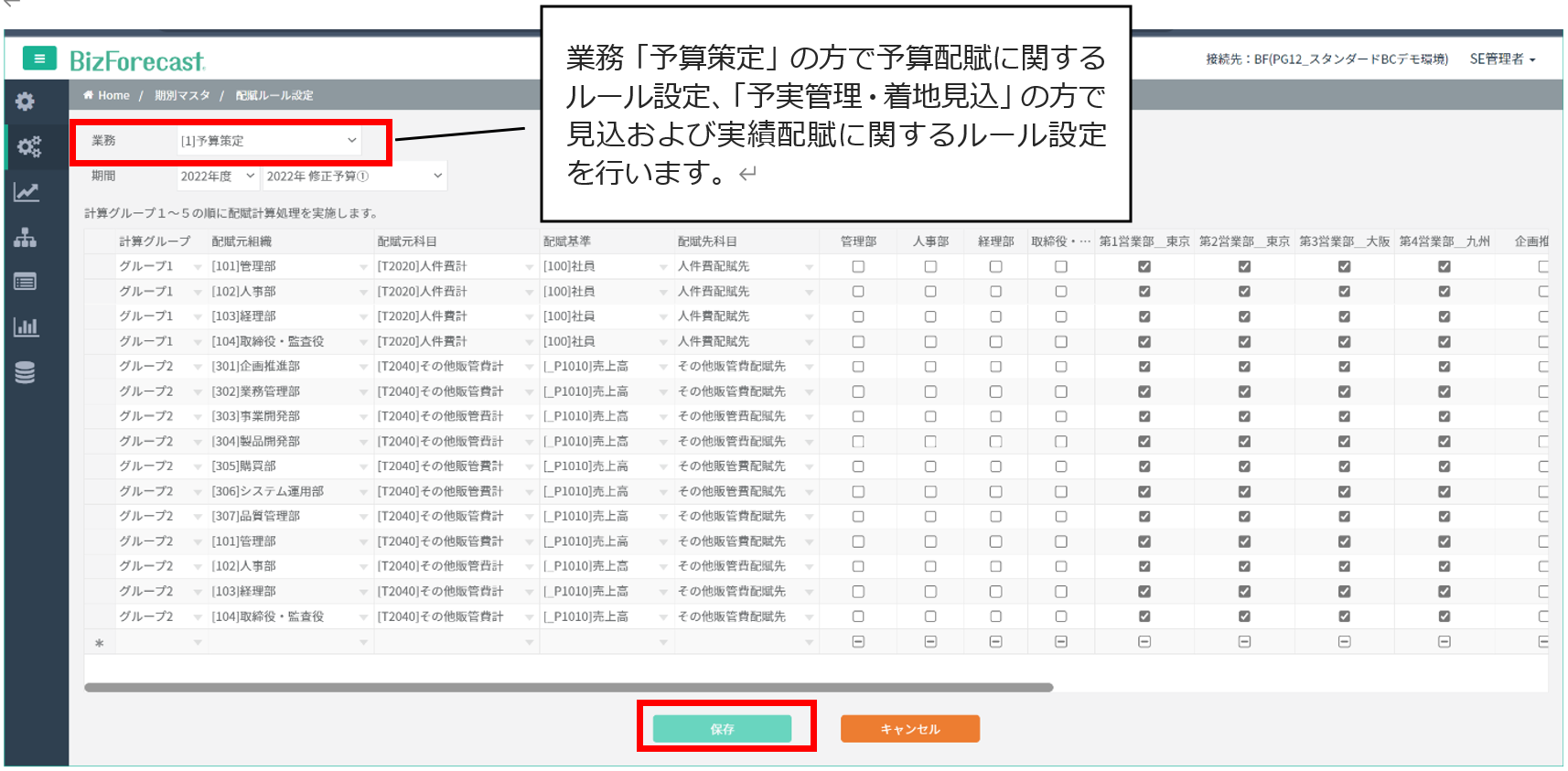Click the organization hierarchy icon in sidebar
This screenshot has width=1568, height=771.
coord(26,238)
